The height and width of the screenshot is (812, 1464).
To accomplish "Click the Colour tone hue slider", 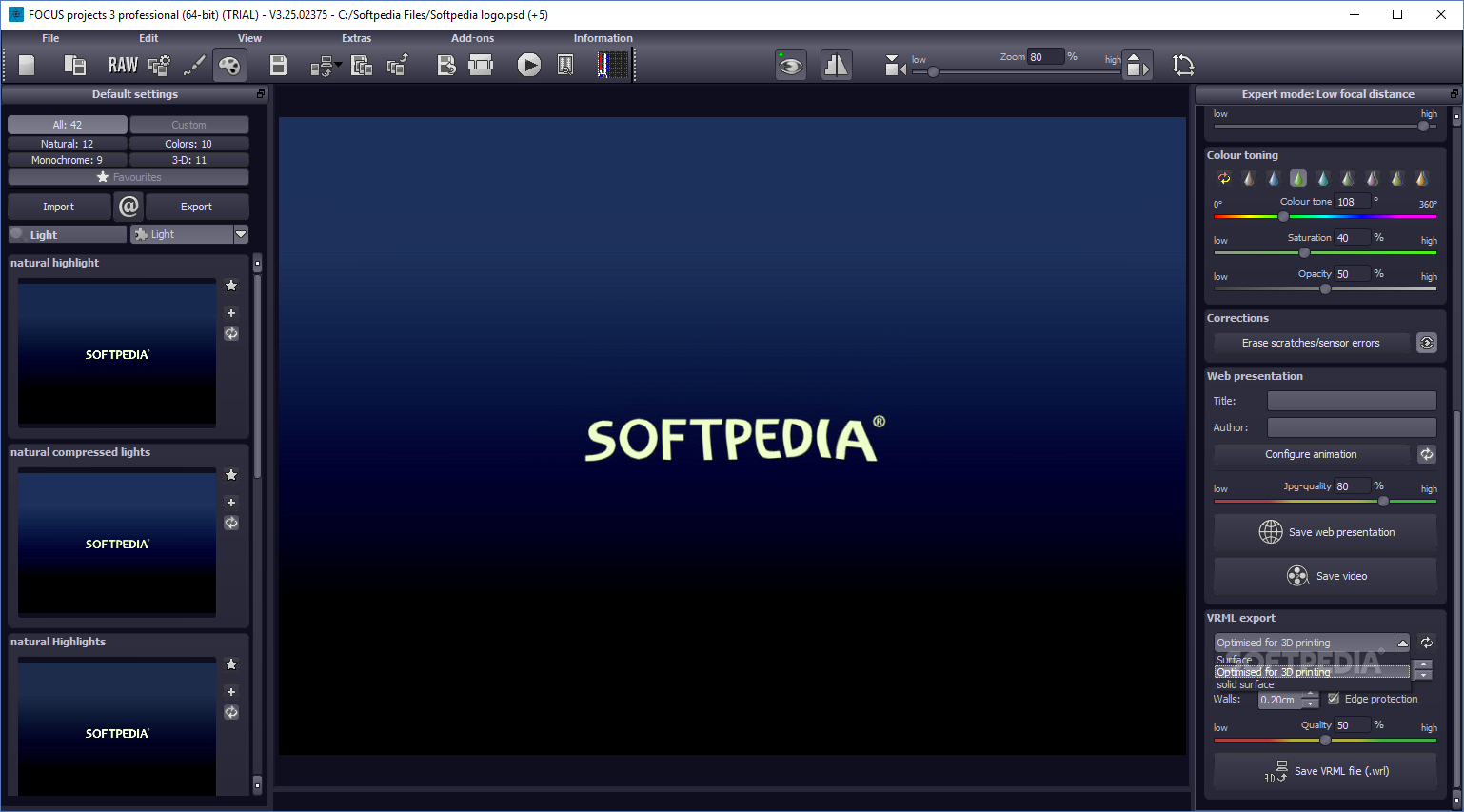I will click(x=1325, y=217).
